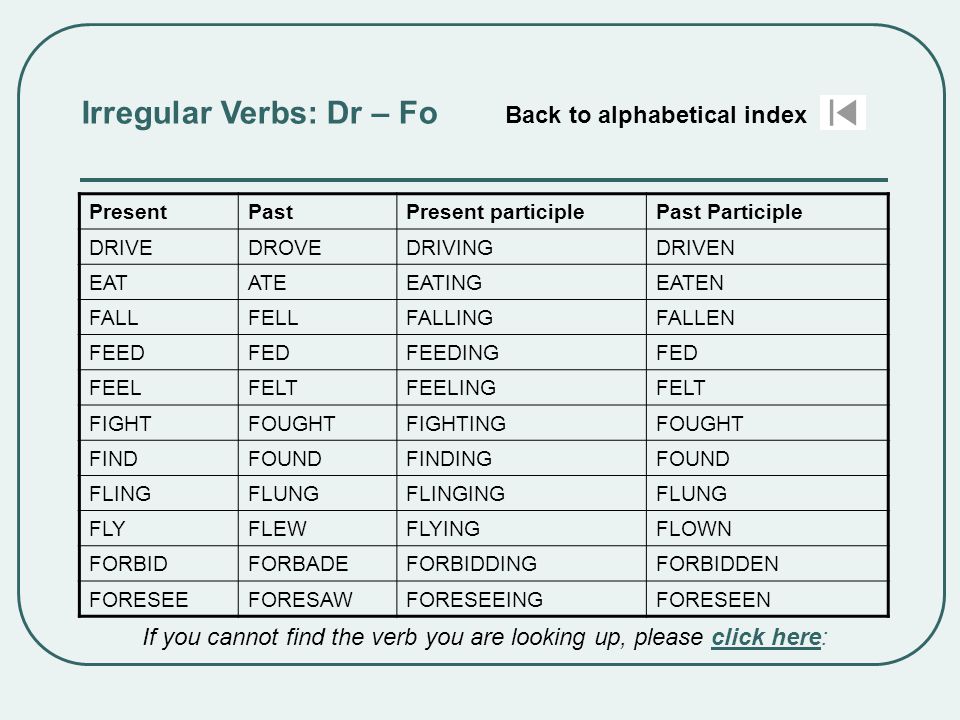The height and width of the screenshot is (720, 960).
Task: Click the 'Irregular Verbs: Dr – Fo' title
Action: (260, 113)
